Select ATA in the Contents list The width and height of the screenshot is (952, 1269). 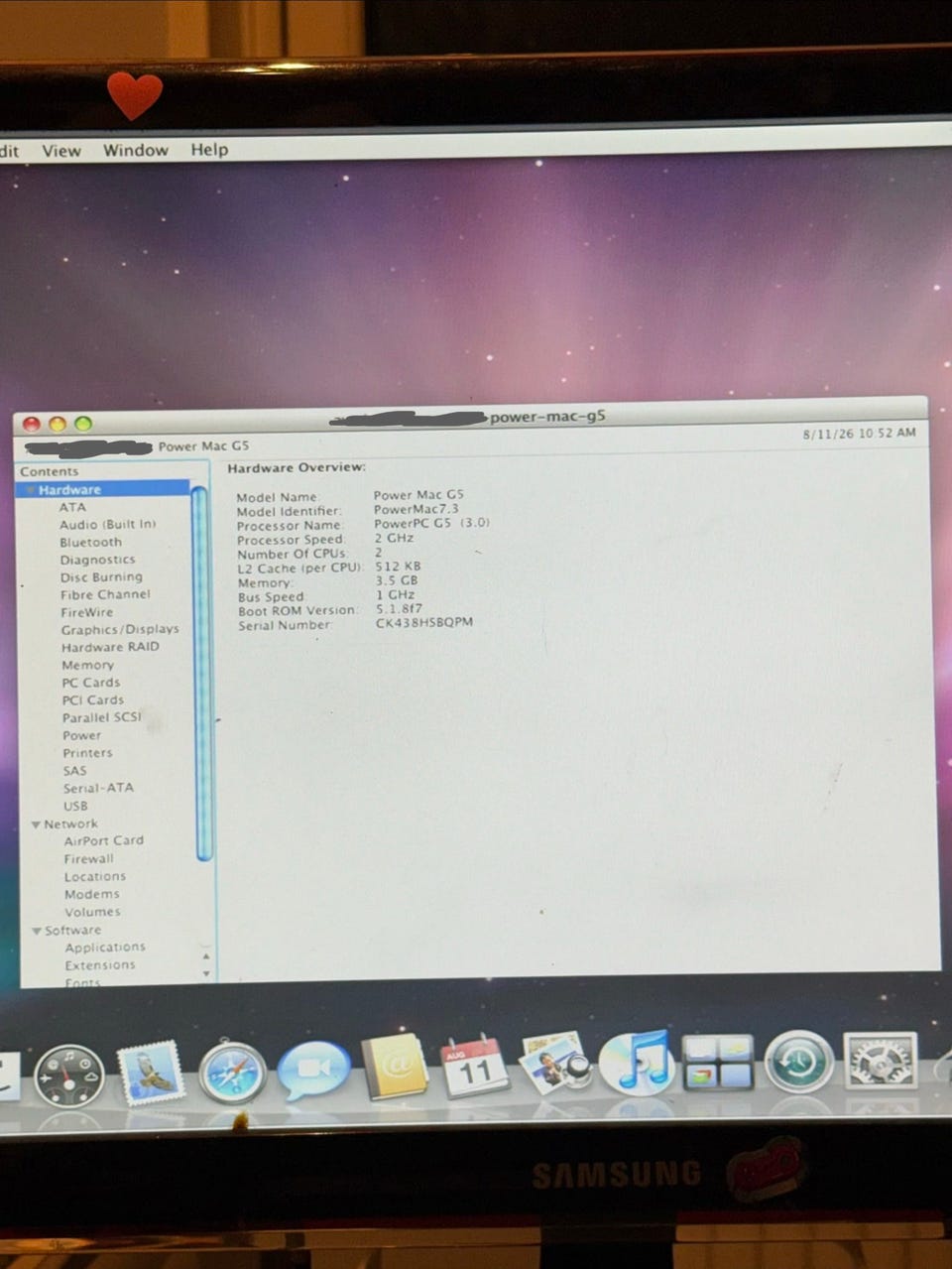[x=72, y=507]
